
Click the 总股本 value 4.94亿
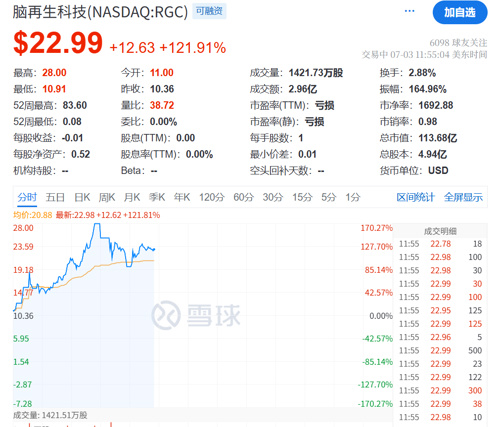pyautogui.click(x=432, y=154)
